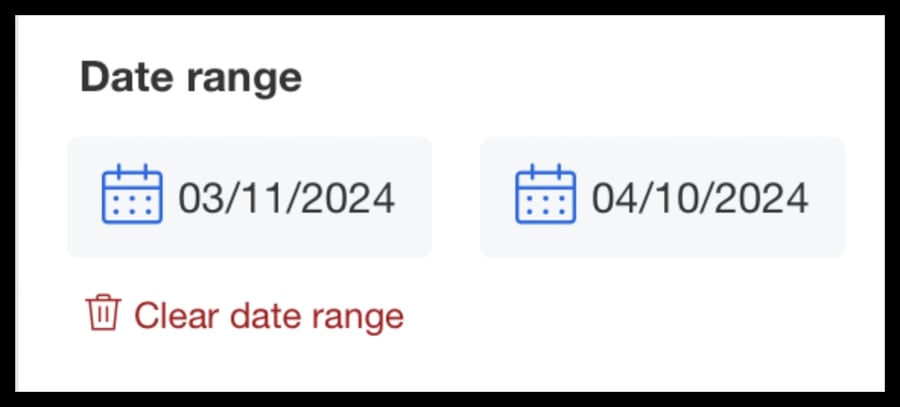The image size is (900, 407).
Task: Click the calendar icon beside 03/11/2024
Action: (x=132, y=196)
